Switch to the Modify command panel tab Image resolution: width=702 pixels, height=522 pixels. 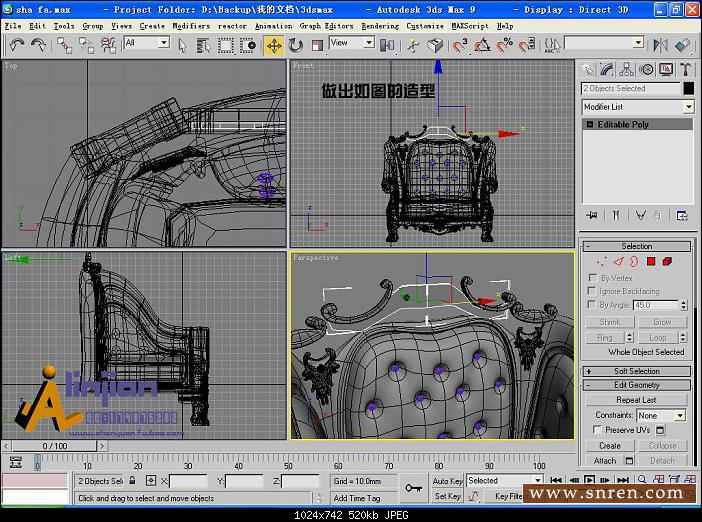click(607, 69)
